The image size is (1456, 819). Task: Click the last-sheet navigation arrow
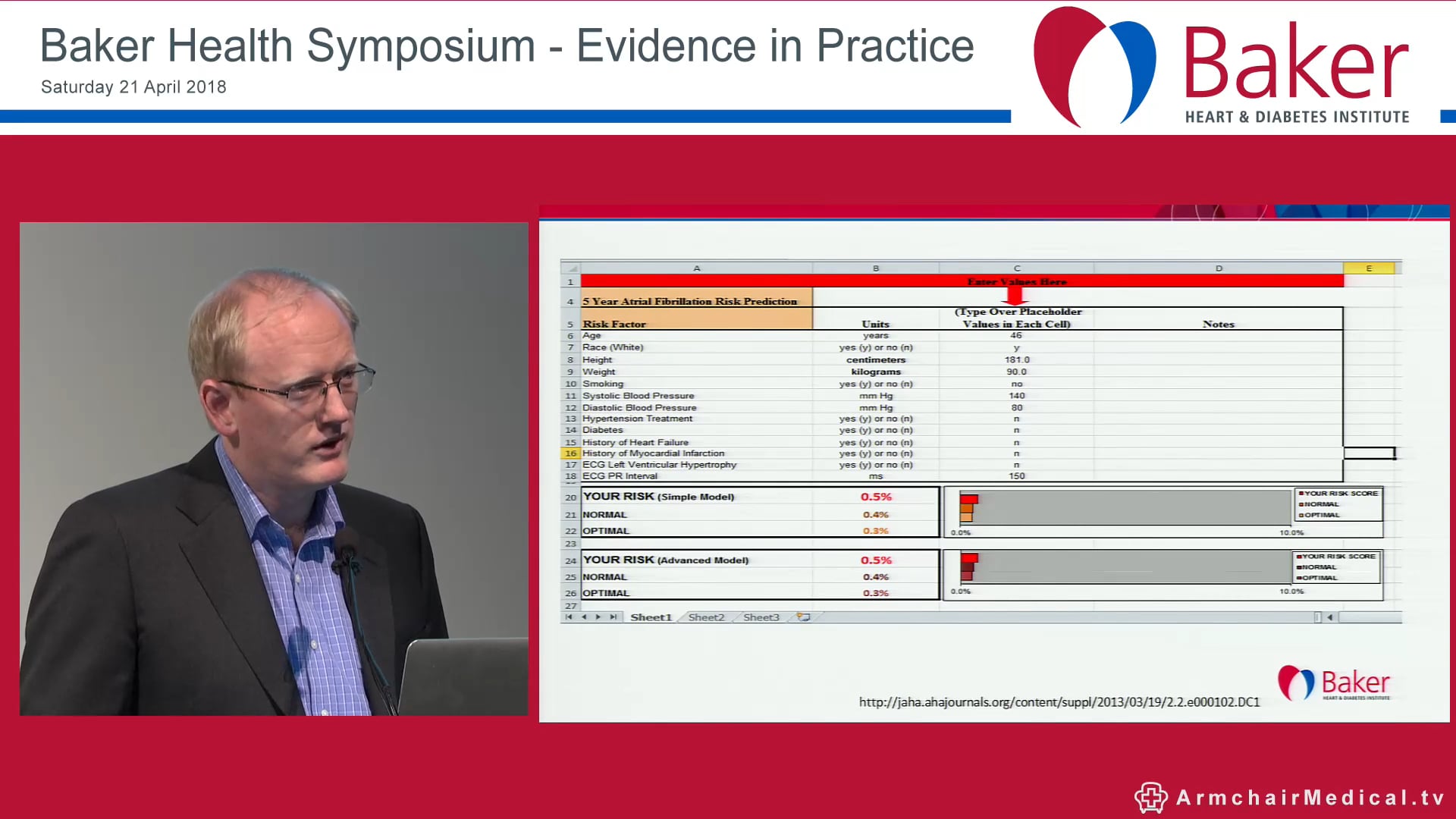click(x=614, y=617)
